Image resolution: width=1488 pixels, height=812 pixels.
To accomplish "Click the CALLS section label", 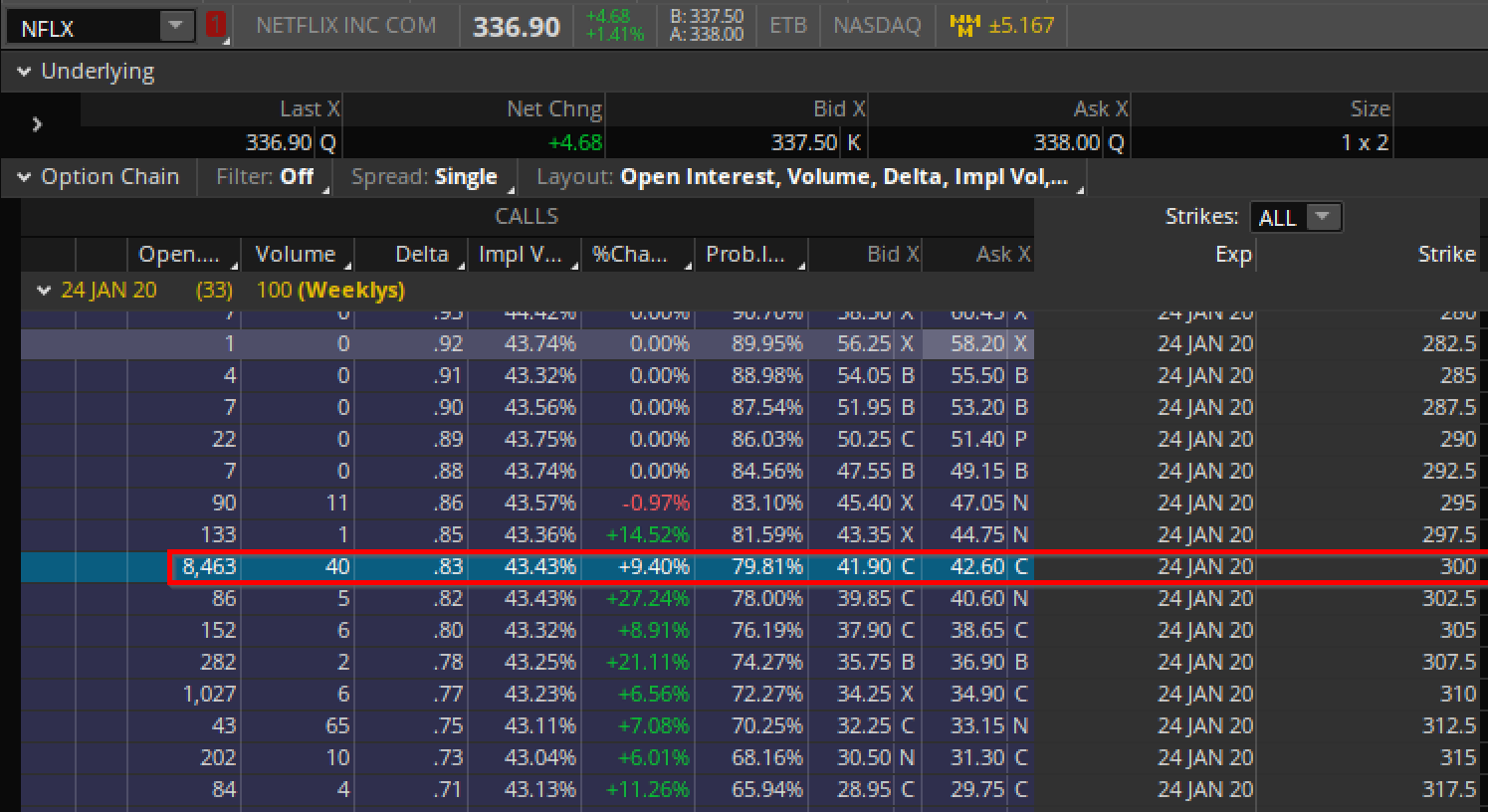I will (527, 216).
